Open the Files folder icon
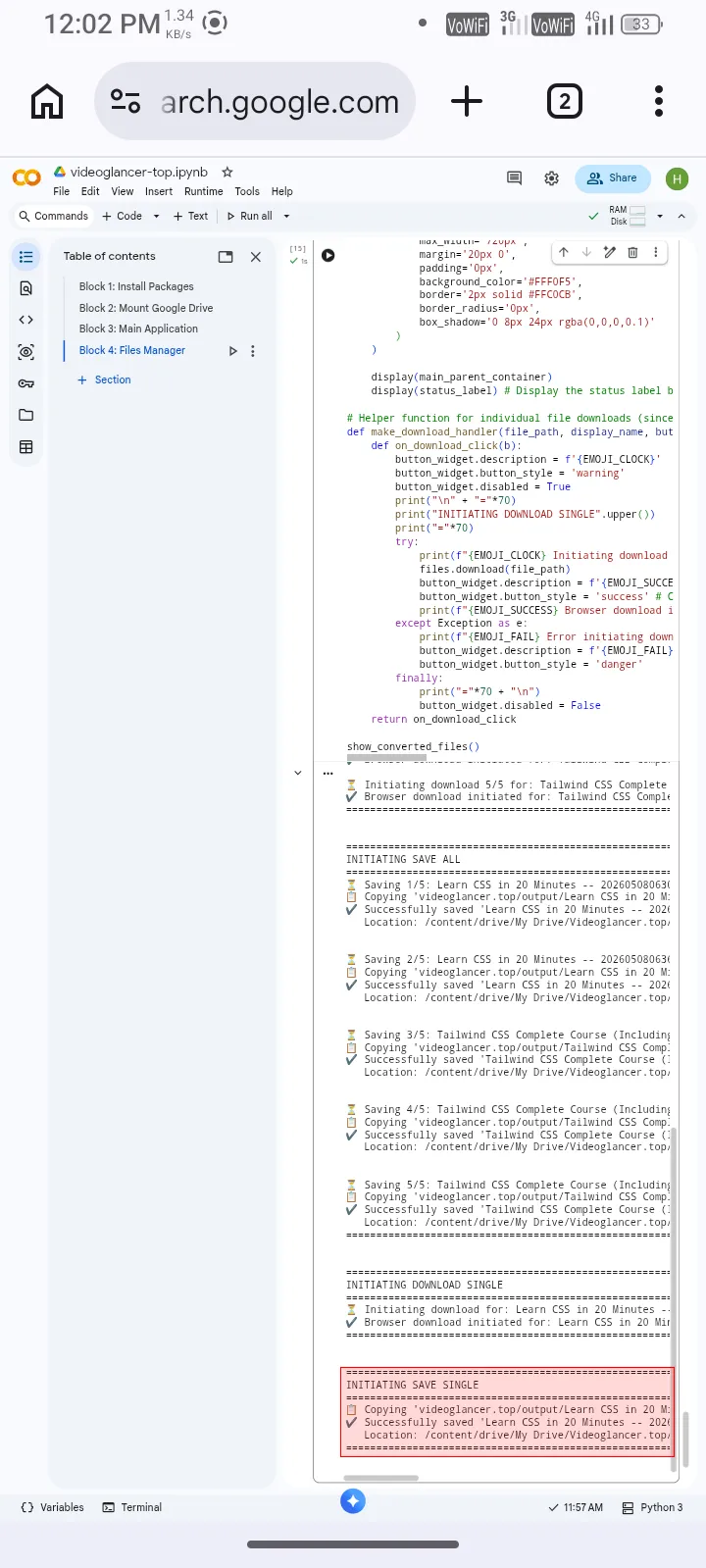The image size is (706, 1568). point(25,415)
